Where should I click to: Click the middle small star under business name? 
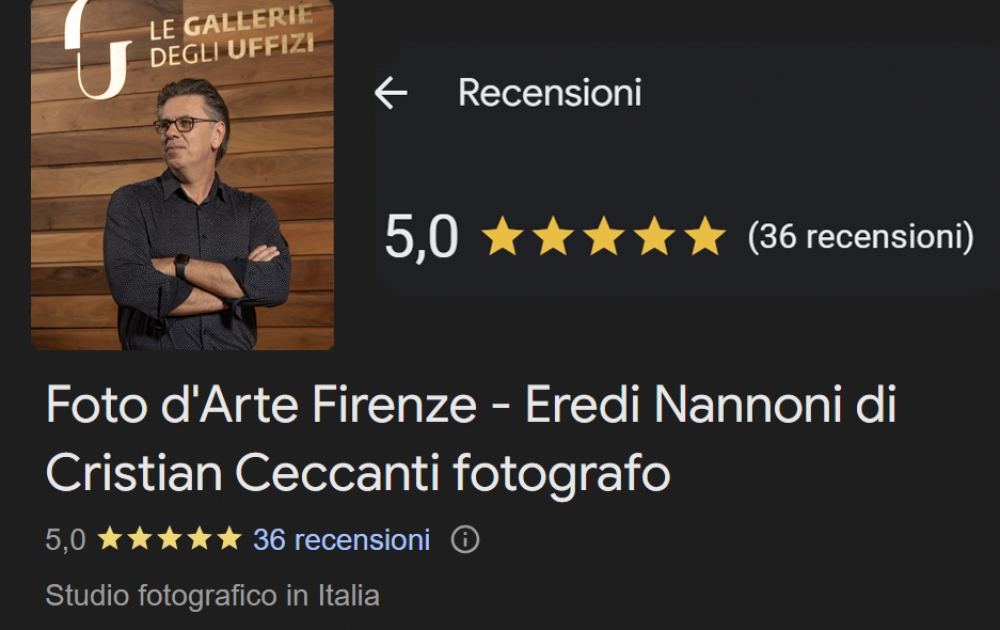[x=170, y=539]
